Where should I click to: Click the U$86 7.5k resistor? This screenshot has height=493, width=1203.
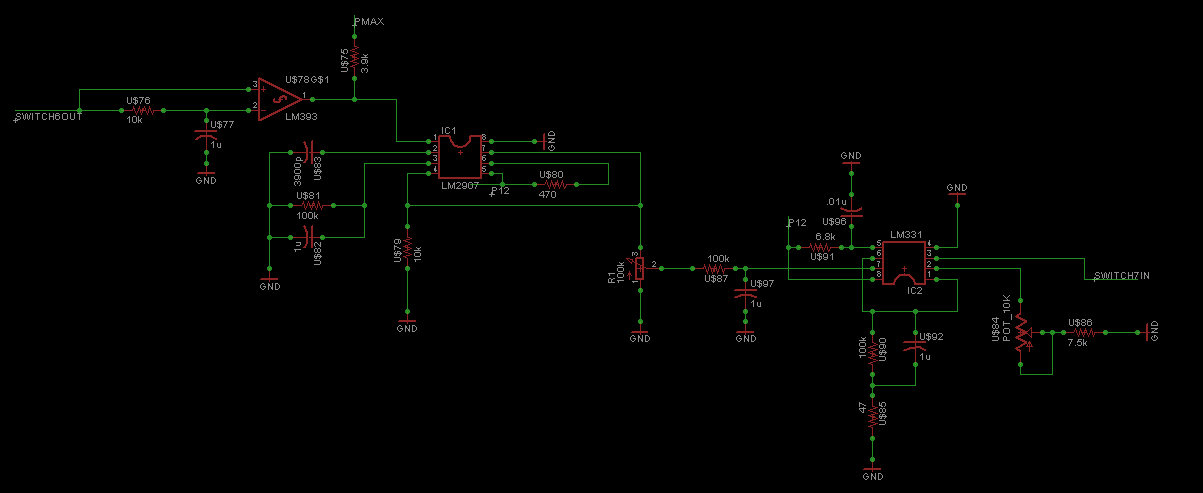pyautogui.click(x=1080, y=331)
